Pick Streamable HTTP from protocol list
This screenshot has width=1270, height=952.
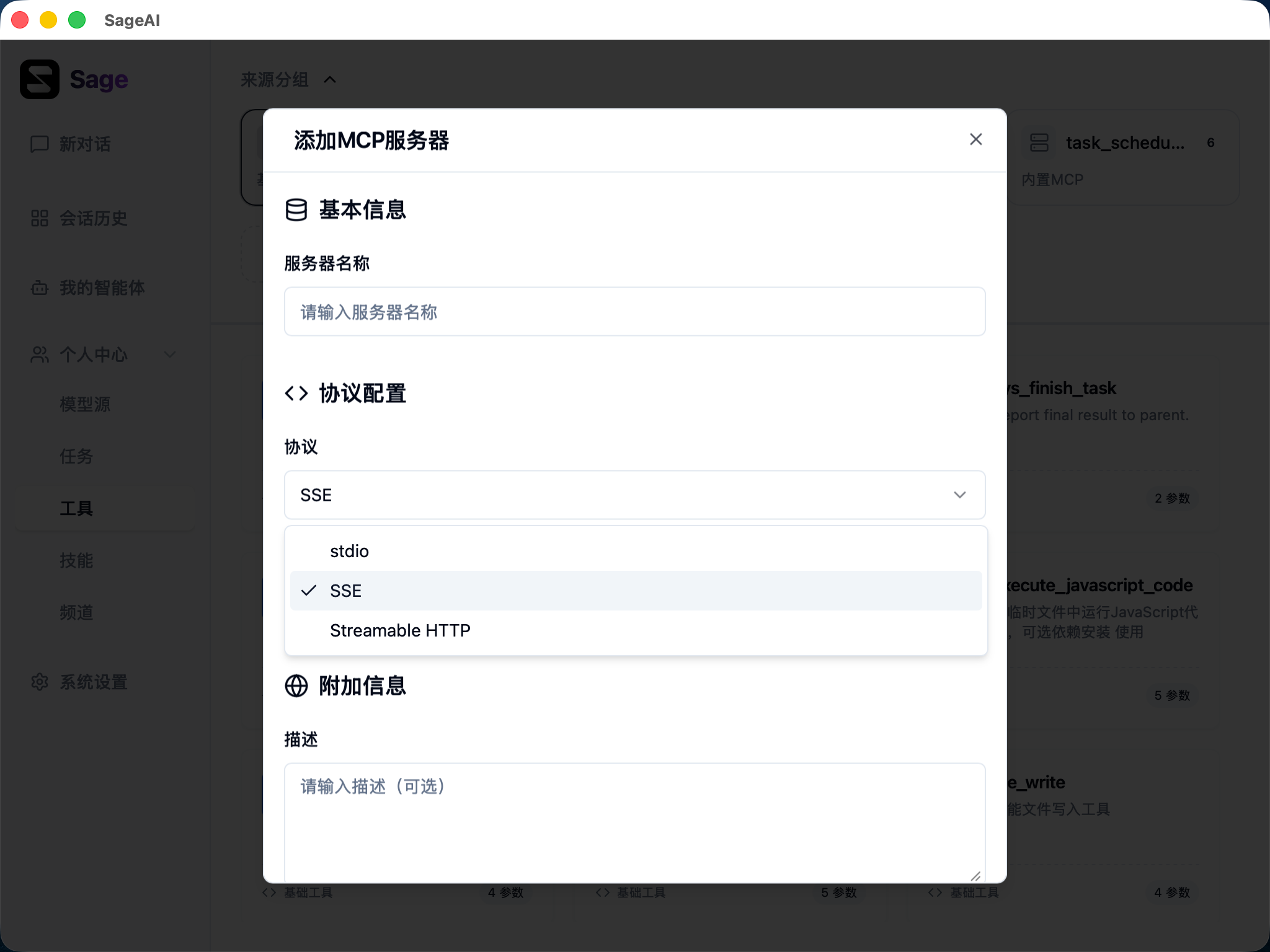[400, 630]
